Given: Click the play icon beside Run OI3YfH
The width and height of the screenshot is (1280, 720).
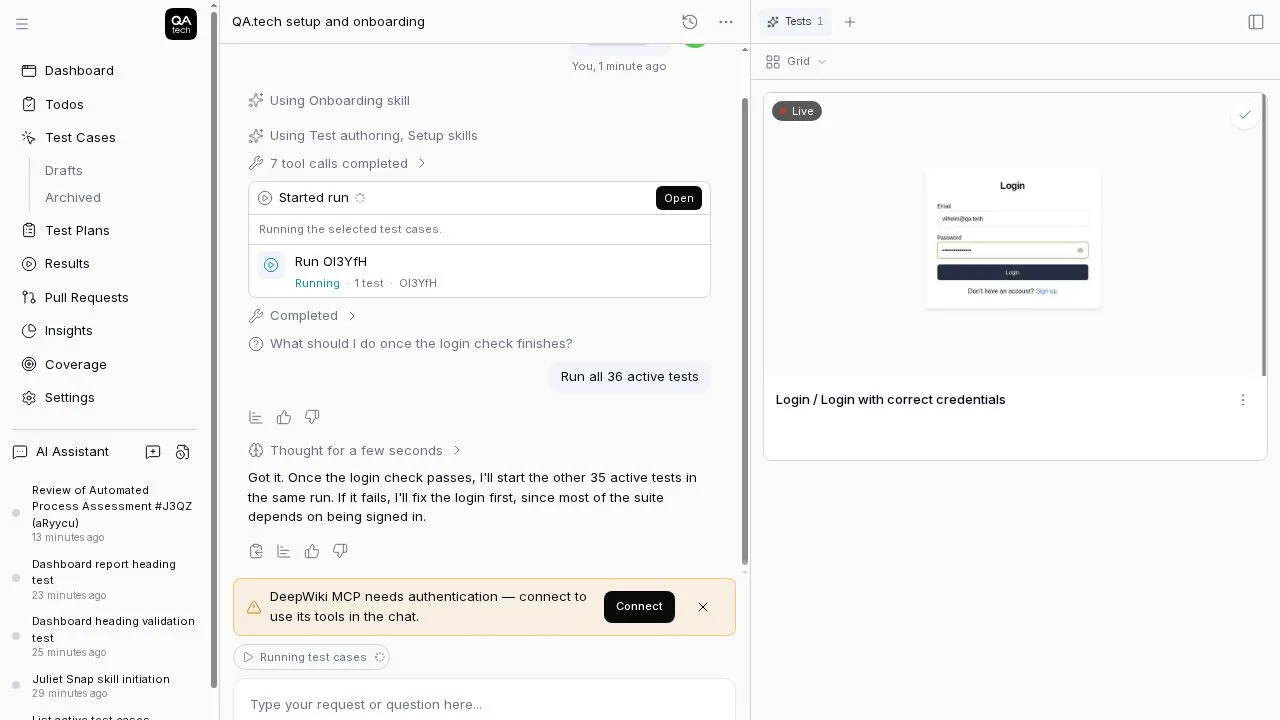Looking at the screenshot, I should coord(271,265).
